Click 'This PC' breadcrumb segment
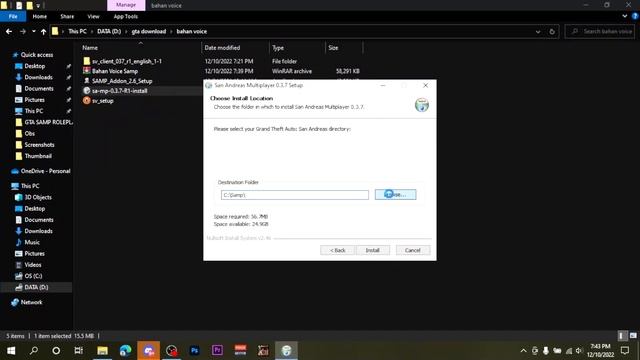640x360 pixels. tap(77, 31)
